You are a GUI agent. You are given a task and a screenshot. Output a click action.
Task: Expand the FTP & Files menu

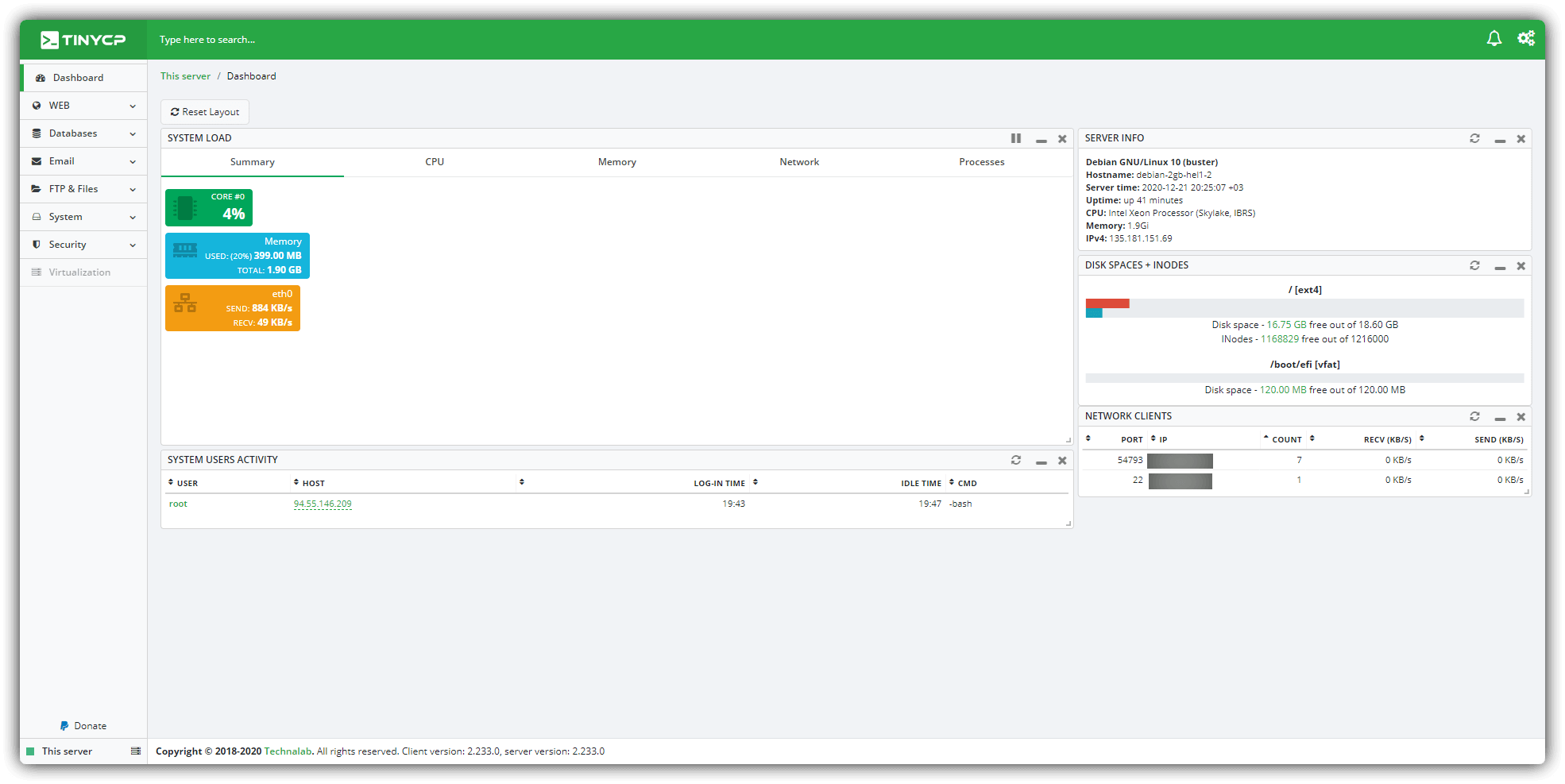83,189
